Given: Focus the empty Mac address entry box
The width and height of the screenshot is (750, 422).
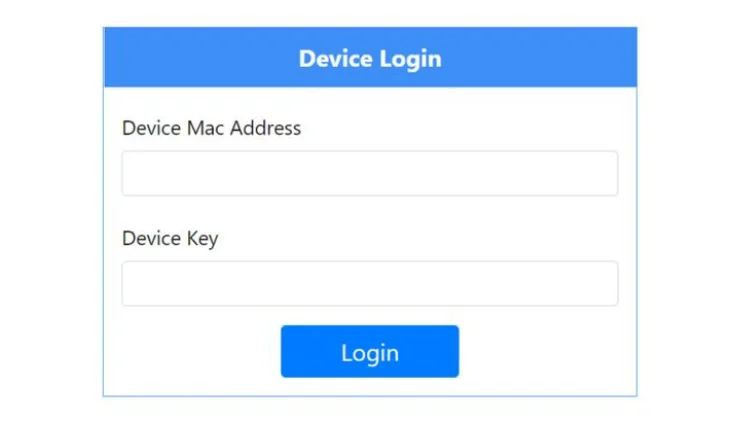Looking at the screenshot, I should (369, 174).
